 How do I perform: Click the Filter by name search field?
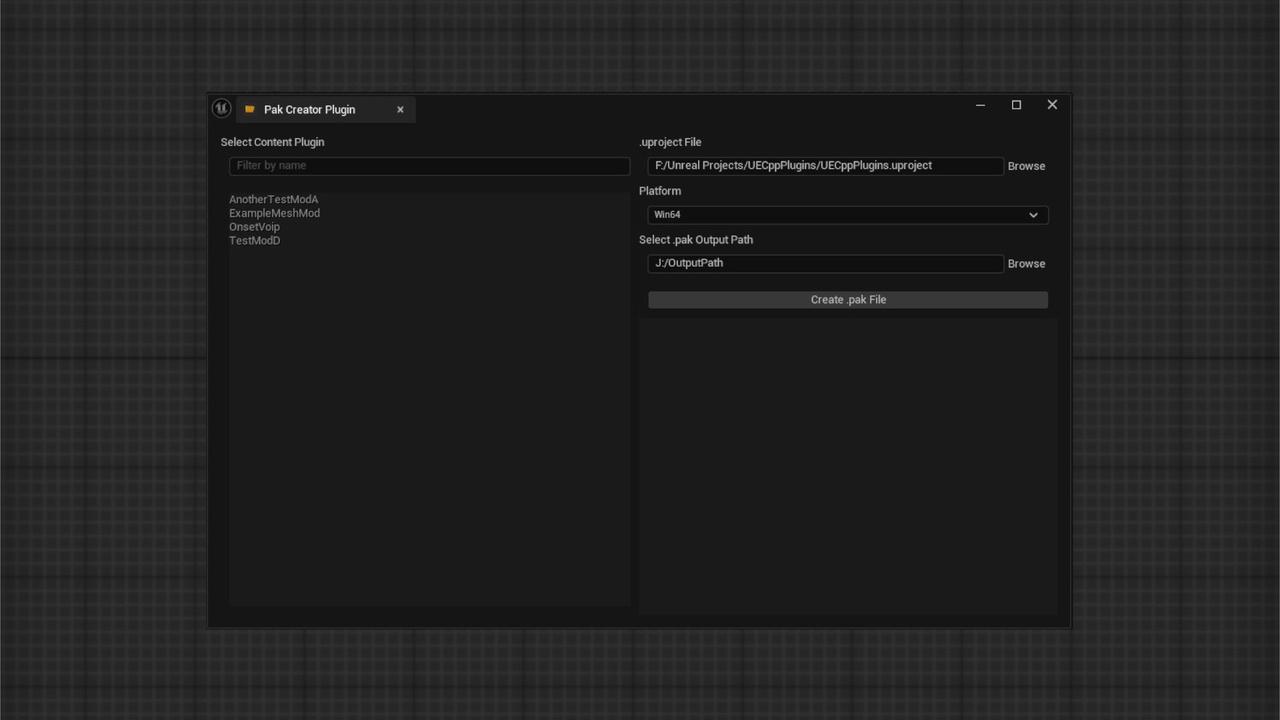(429, 165)
